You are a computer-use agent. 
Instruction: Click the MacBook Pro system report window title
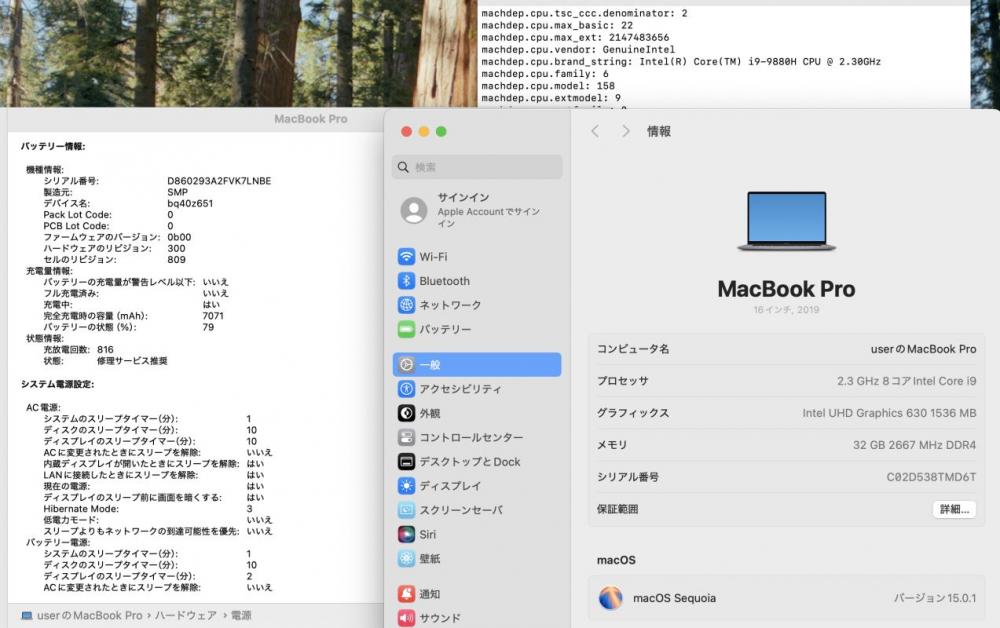pos(311,119)
